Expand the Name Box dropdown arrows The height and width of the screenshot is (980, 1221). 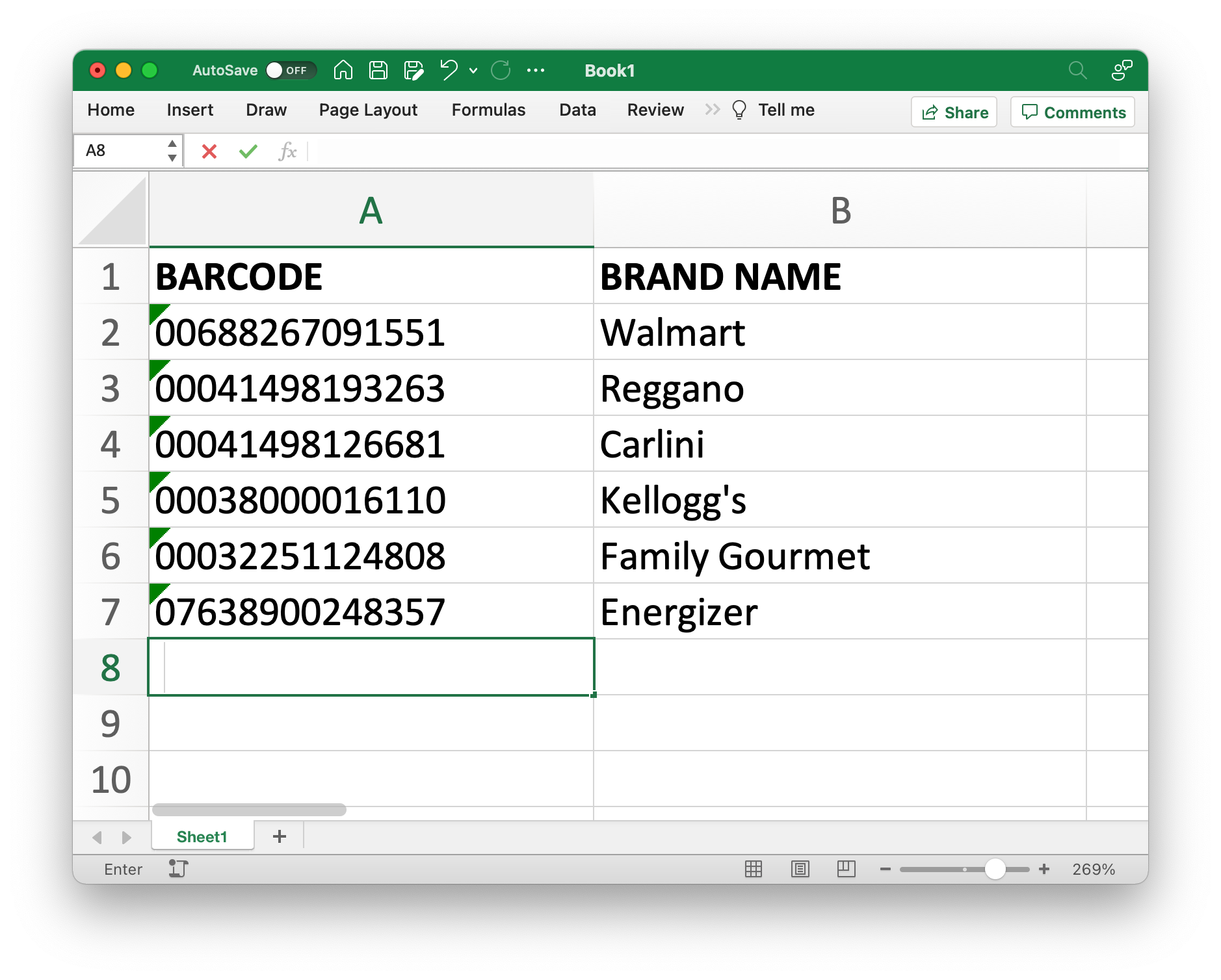coord(172,151)
